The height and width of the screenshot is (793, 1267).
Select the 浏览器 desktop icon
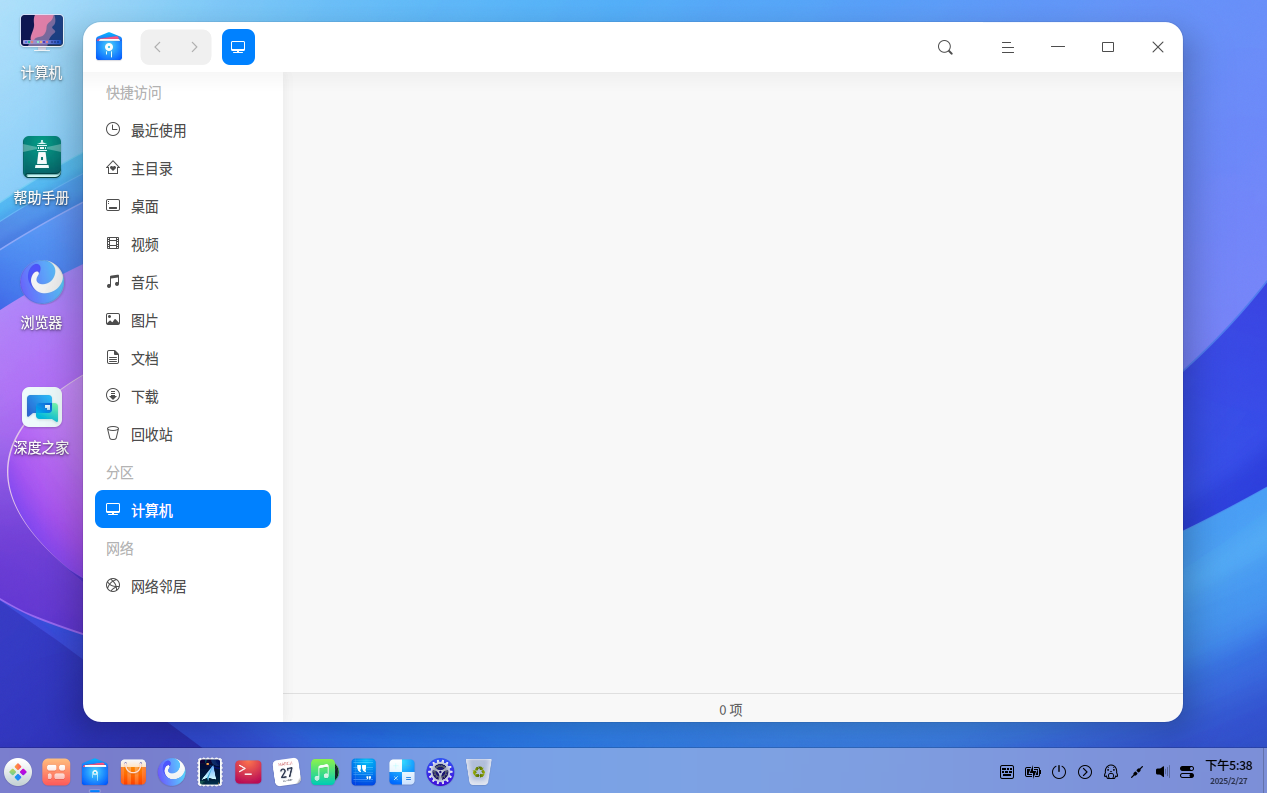point(42,297)
